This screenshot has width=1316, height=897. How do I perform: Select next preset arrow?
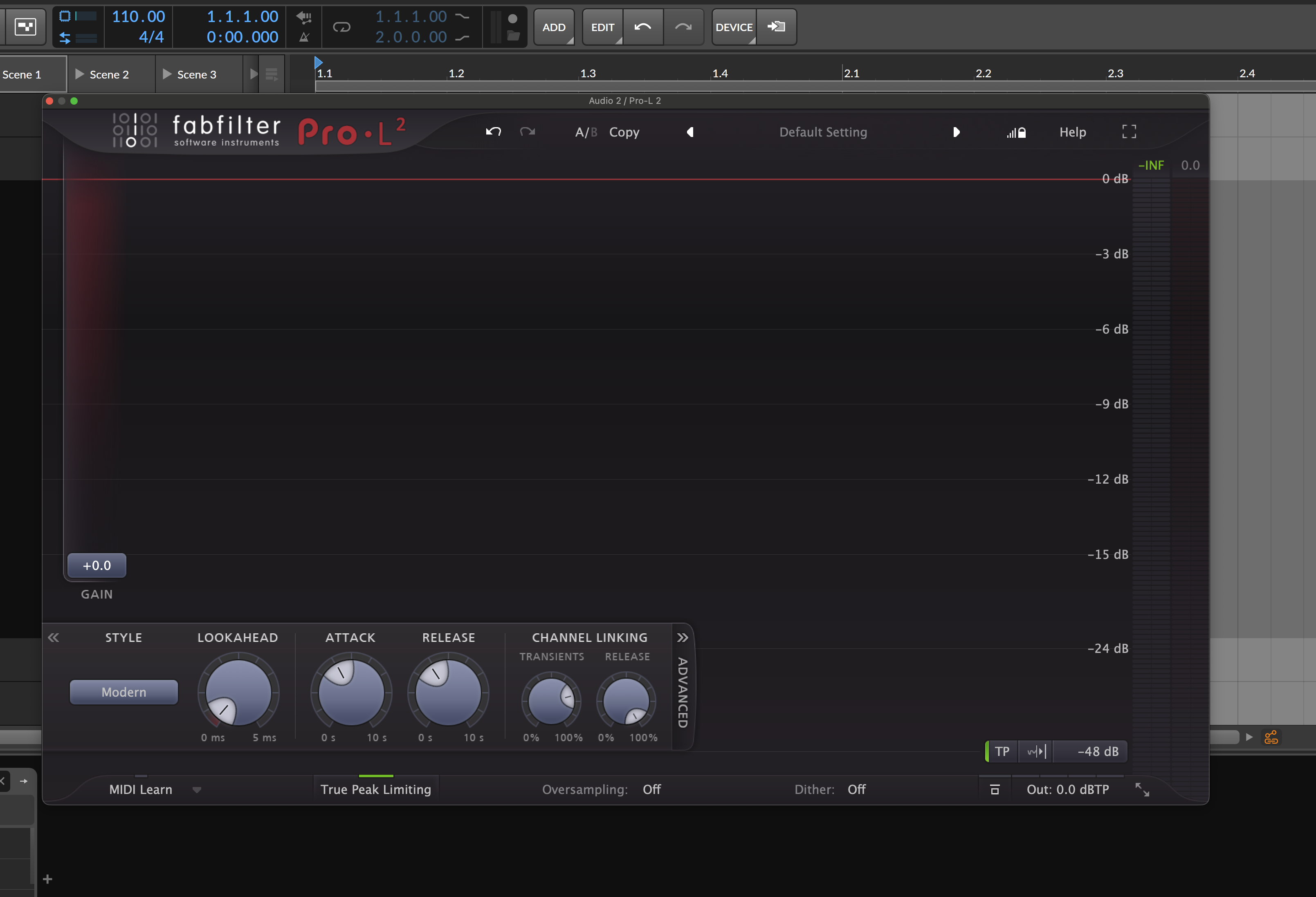956,132
